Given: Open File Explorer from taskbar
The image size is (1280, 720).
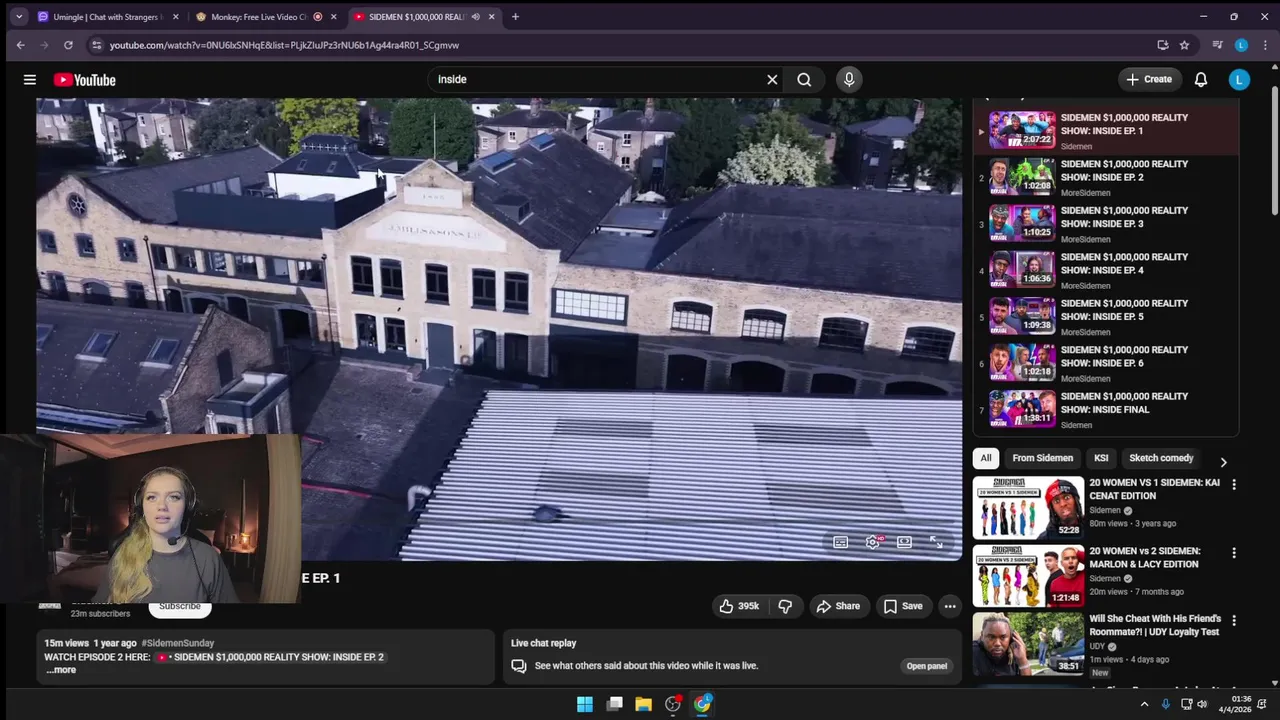Looking at the screenshot, I should (643, 704).
